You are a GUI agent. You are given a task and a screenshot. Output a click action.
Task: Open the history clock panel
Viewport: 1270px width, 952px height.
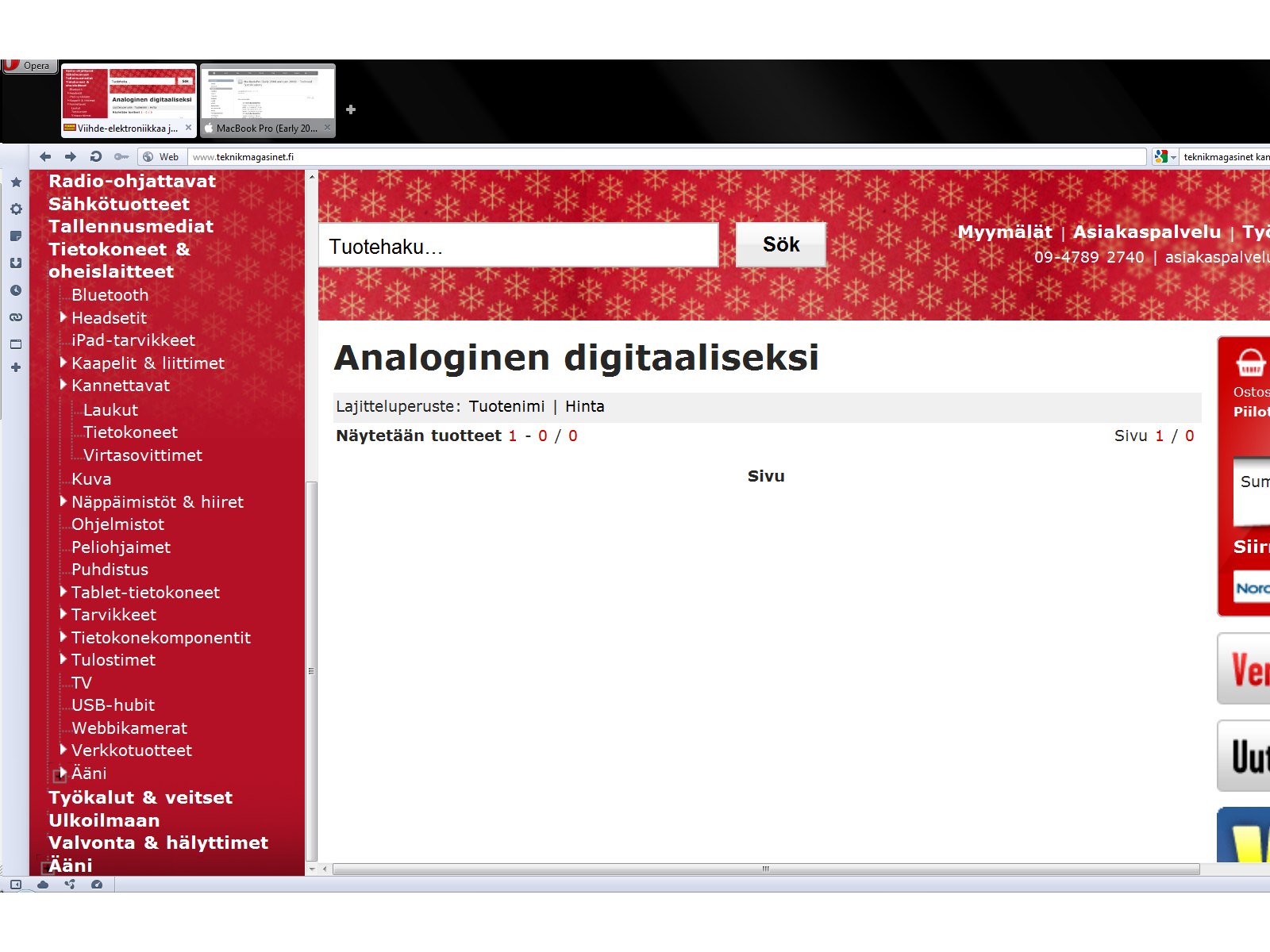tap(16, 290)
